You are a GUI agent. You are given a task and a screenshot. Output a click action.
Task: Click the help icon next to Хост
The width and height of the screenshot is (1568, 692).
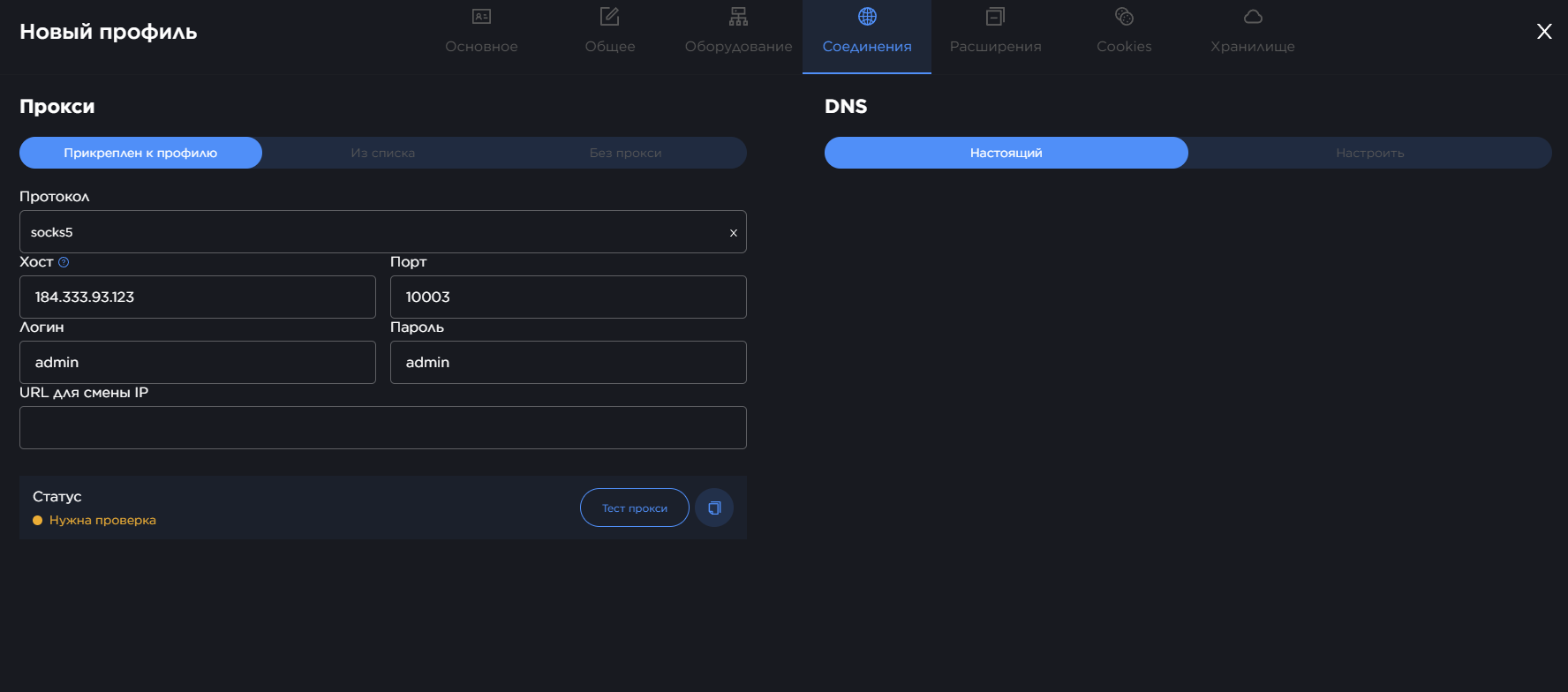click(x=64, y=262)
